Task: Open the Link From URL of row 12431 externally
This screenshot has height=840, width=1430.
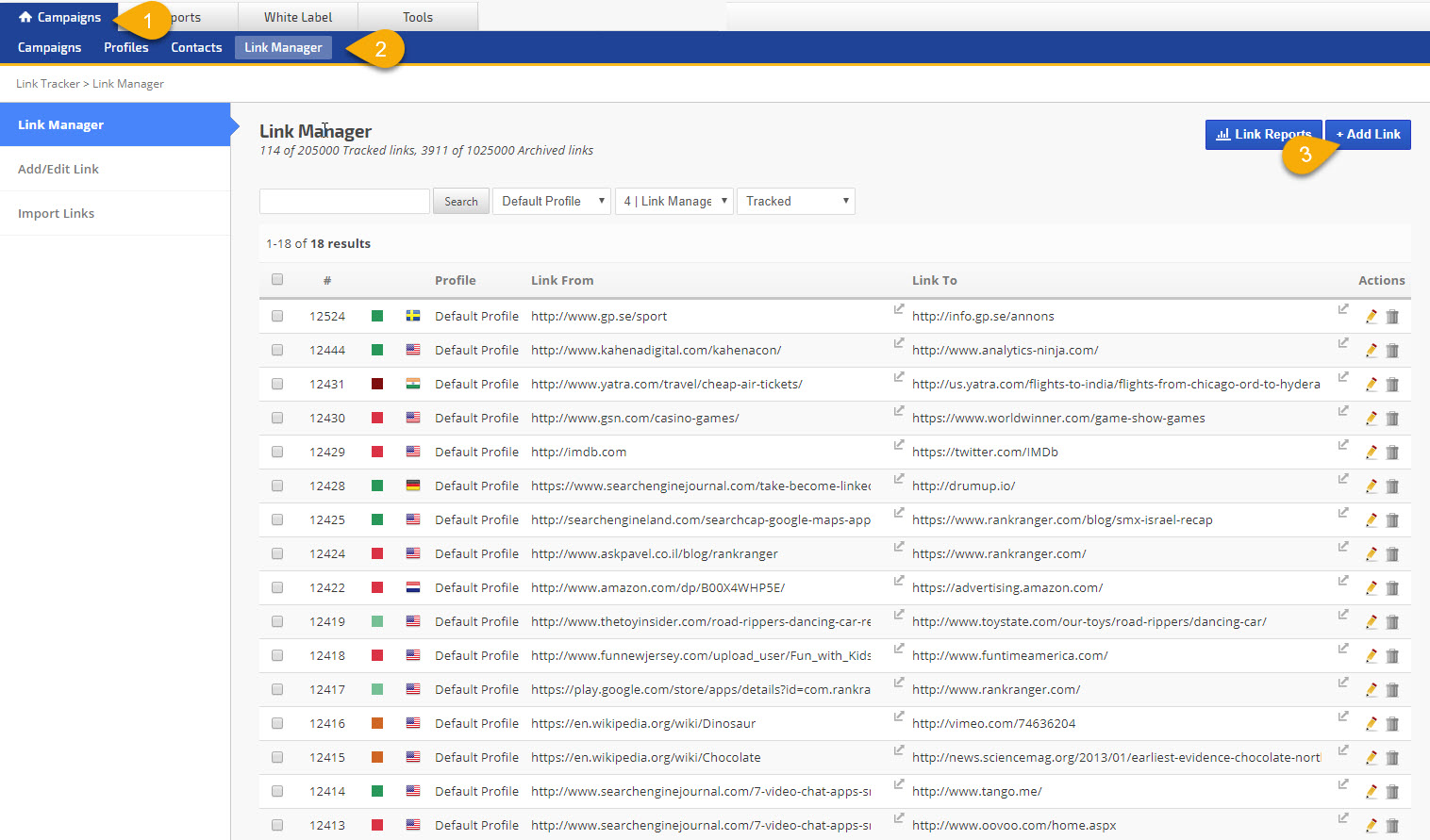Action: [x=899, y=377]
